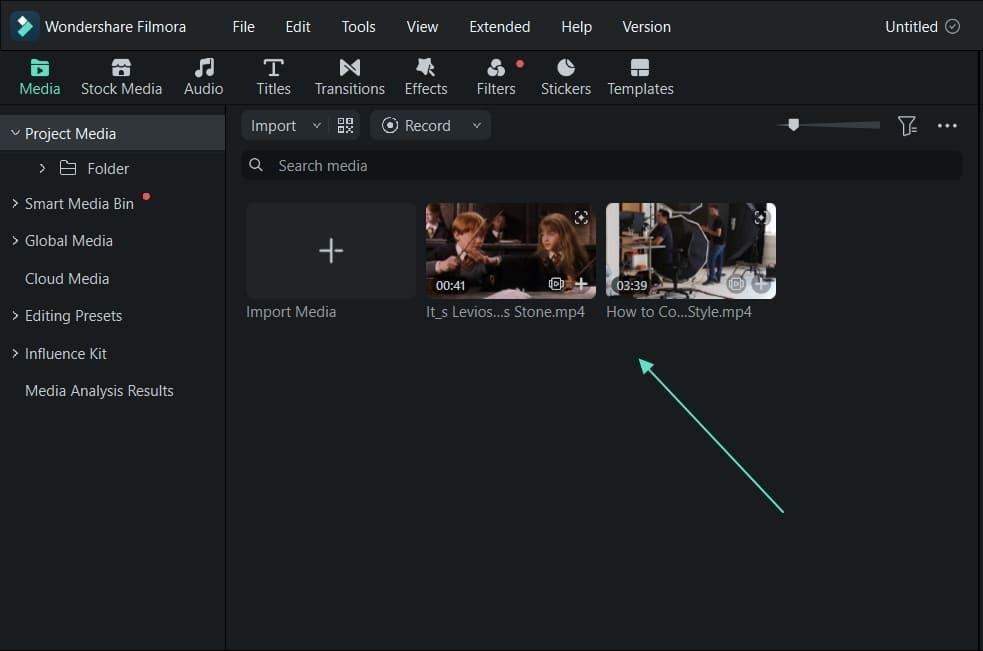Click the QR code import icon
This screenshot has width=983, height=651.
(345, 125)
